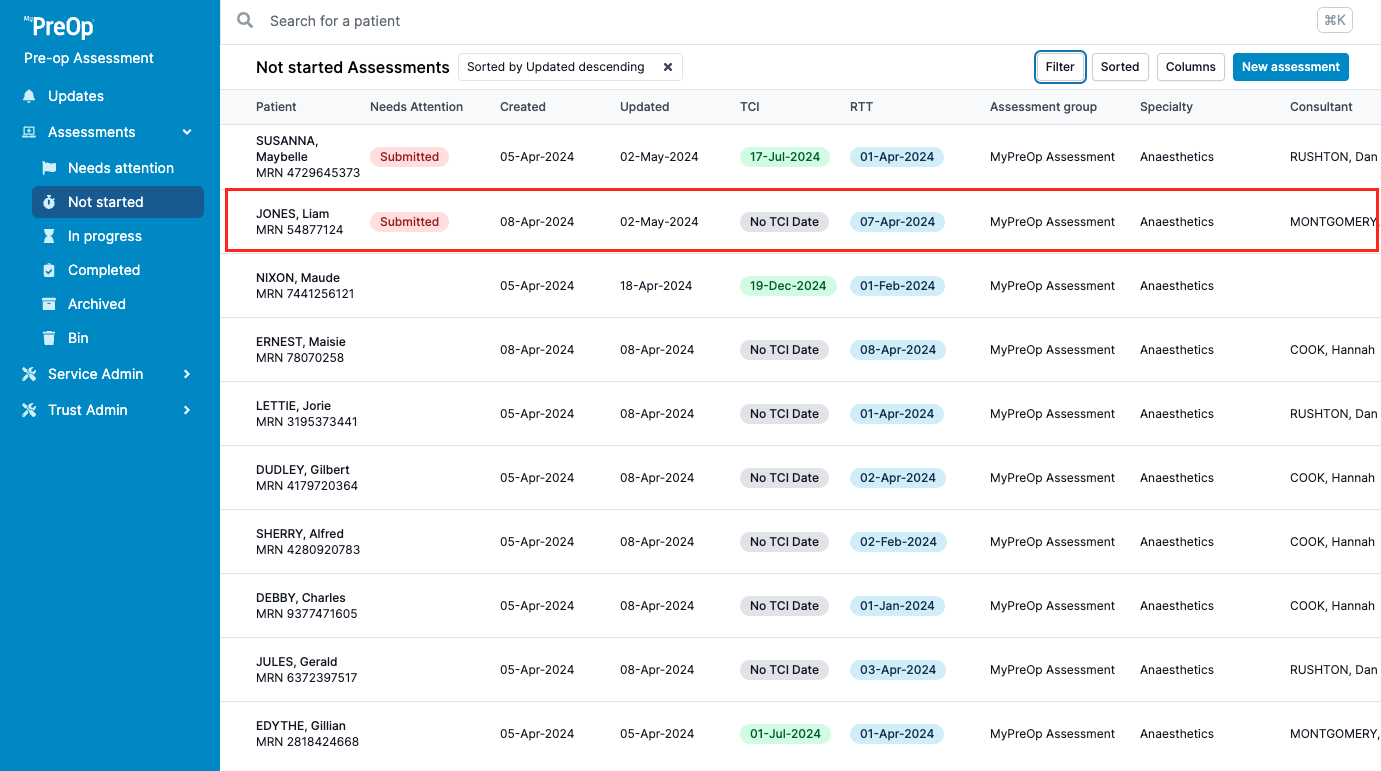1381x771 pixels.
Task: Click the Consultant column header
Action: [1321, 107]
